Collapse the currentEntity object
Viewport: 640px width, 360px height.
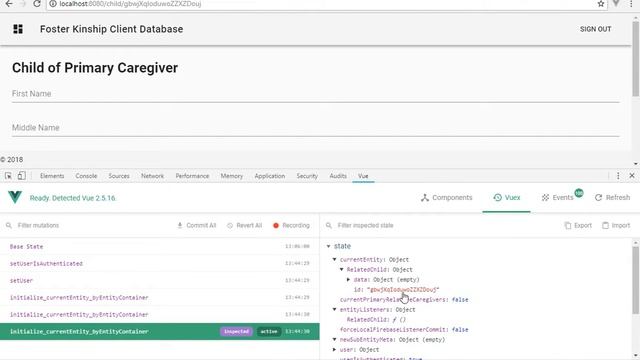click(334, 259)
